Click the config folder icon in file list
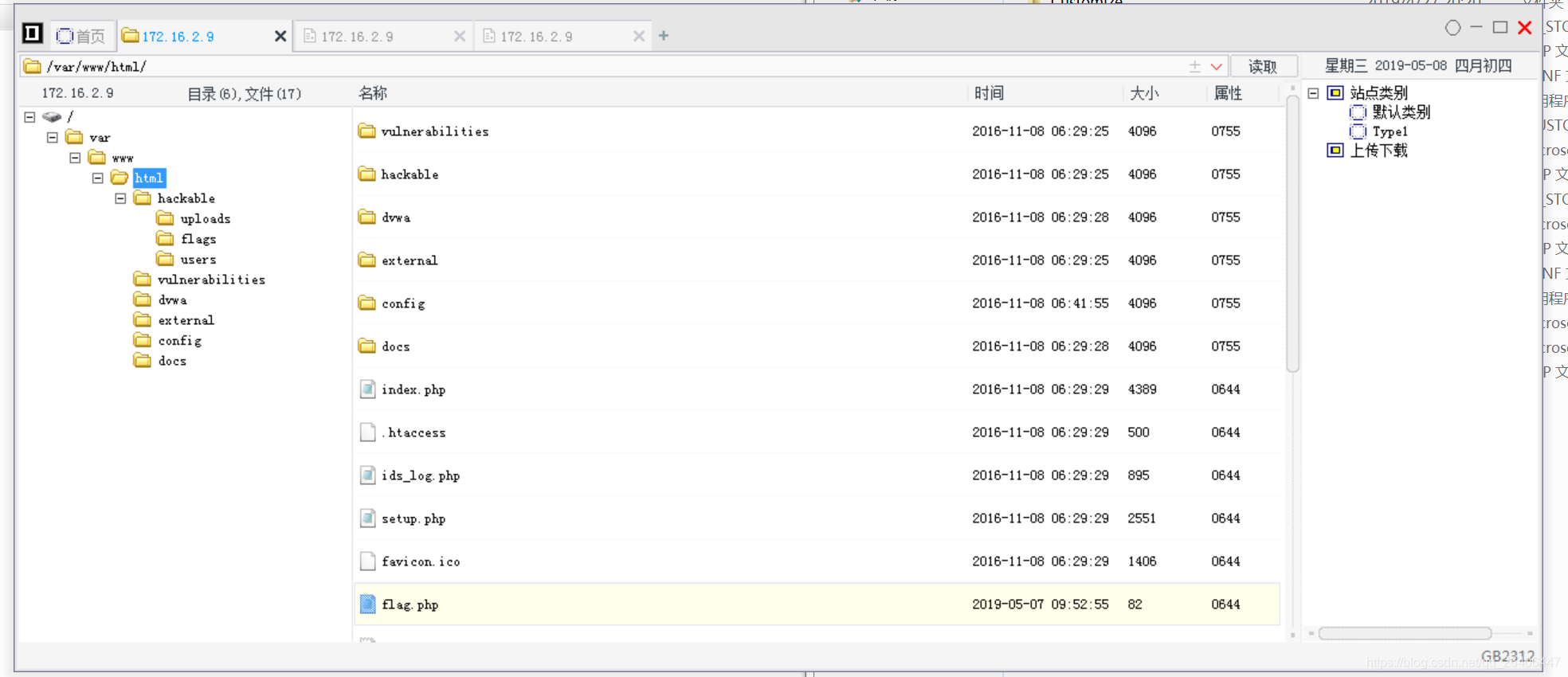 367,303
